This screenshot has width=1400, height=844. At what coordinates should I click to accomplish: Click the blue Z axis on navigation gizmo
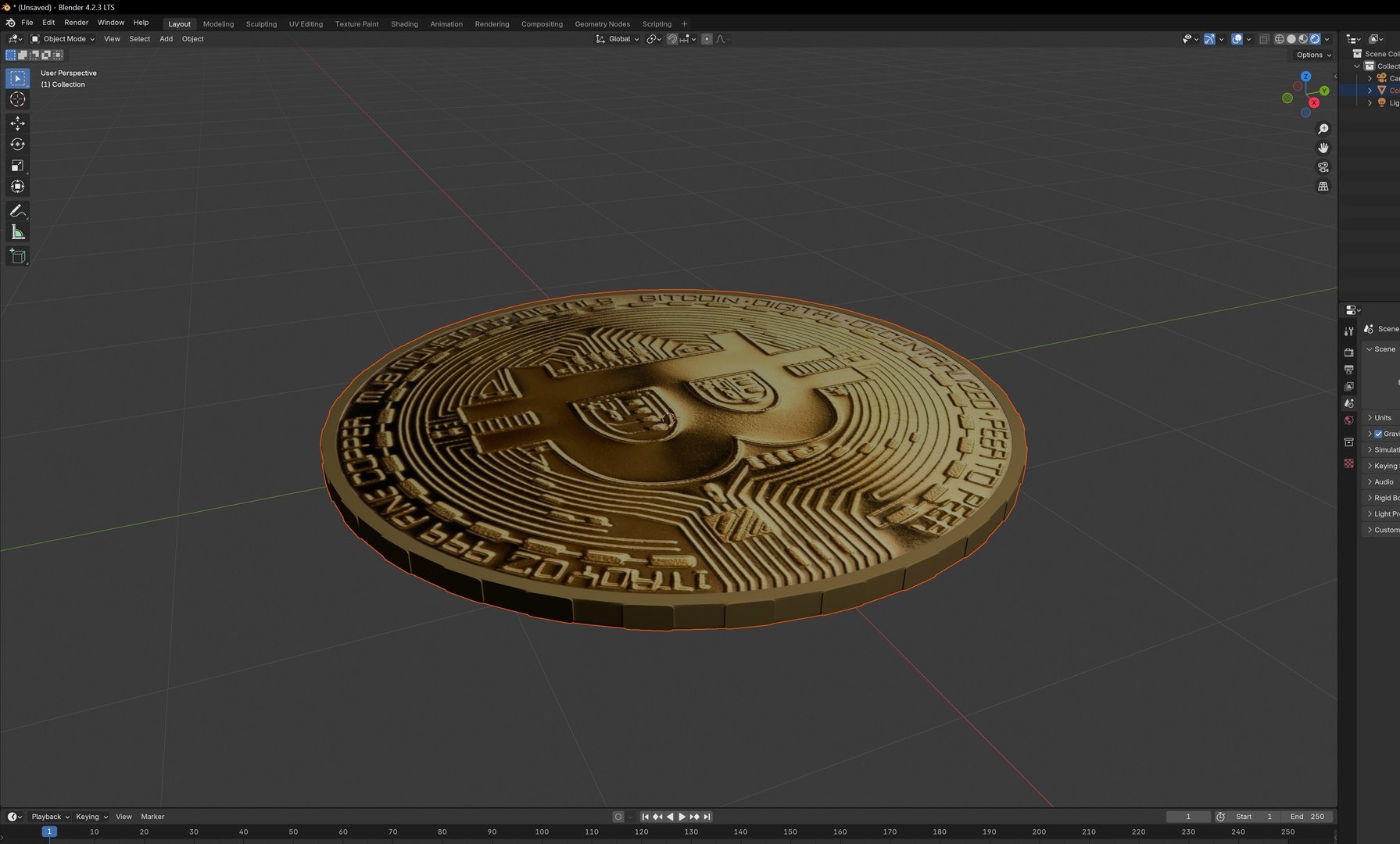1305,77
